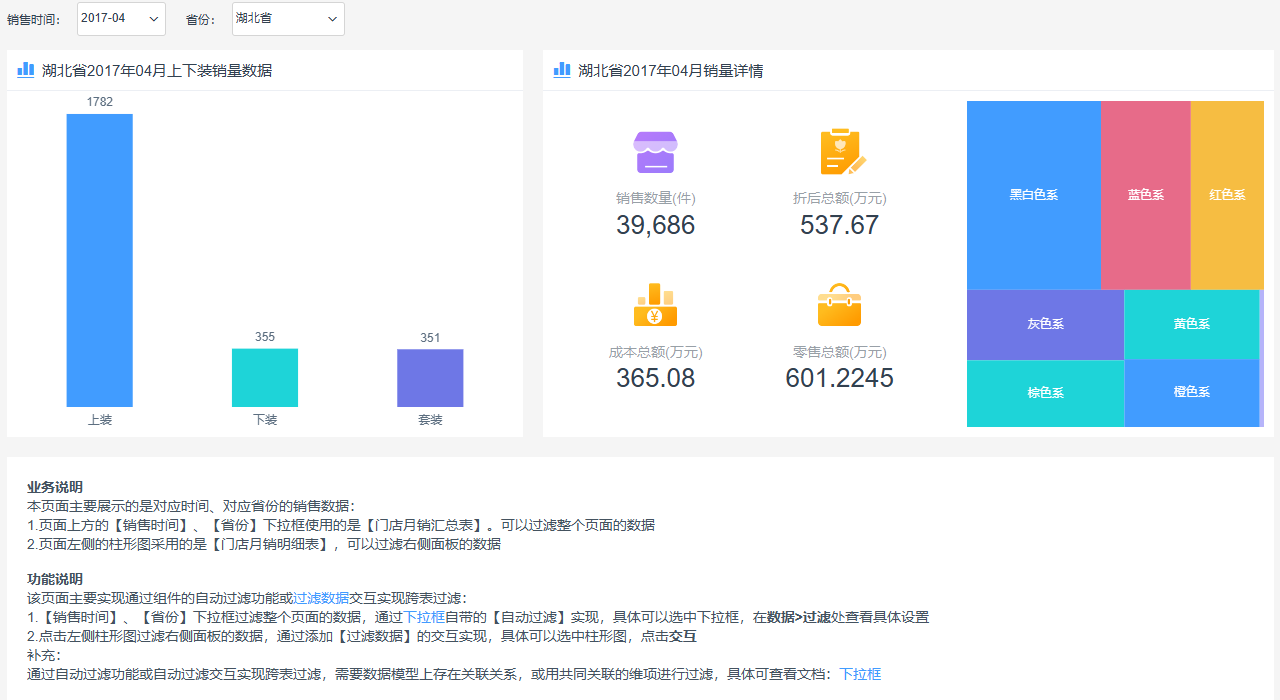The image size is (1280, 700).
Task: Click the 黑白色系 treemap block
Action: (x=1033, y=195)
